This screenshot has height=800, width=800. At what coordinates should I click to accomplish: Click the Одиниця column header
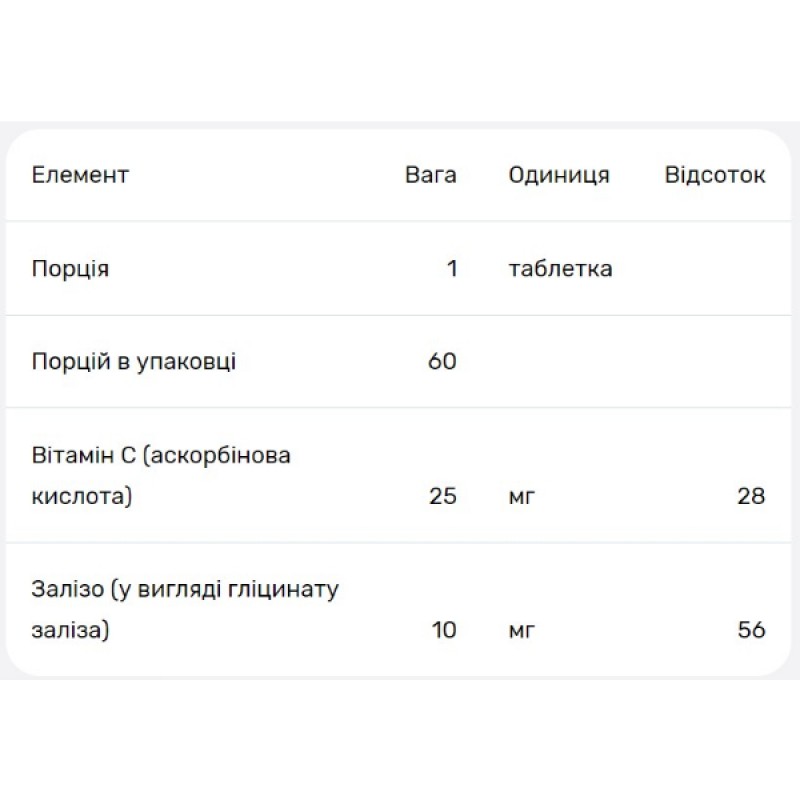559,175
